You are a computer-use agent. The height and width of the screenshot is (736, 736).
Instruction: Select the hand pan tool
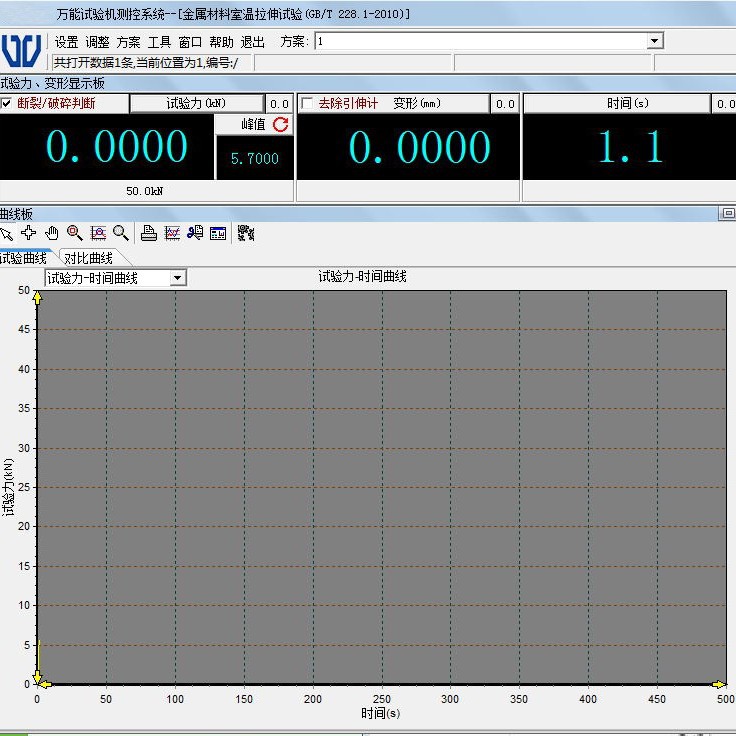[x=52, y=233]
